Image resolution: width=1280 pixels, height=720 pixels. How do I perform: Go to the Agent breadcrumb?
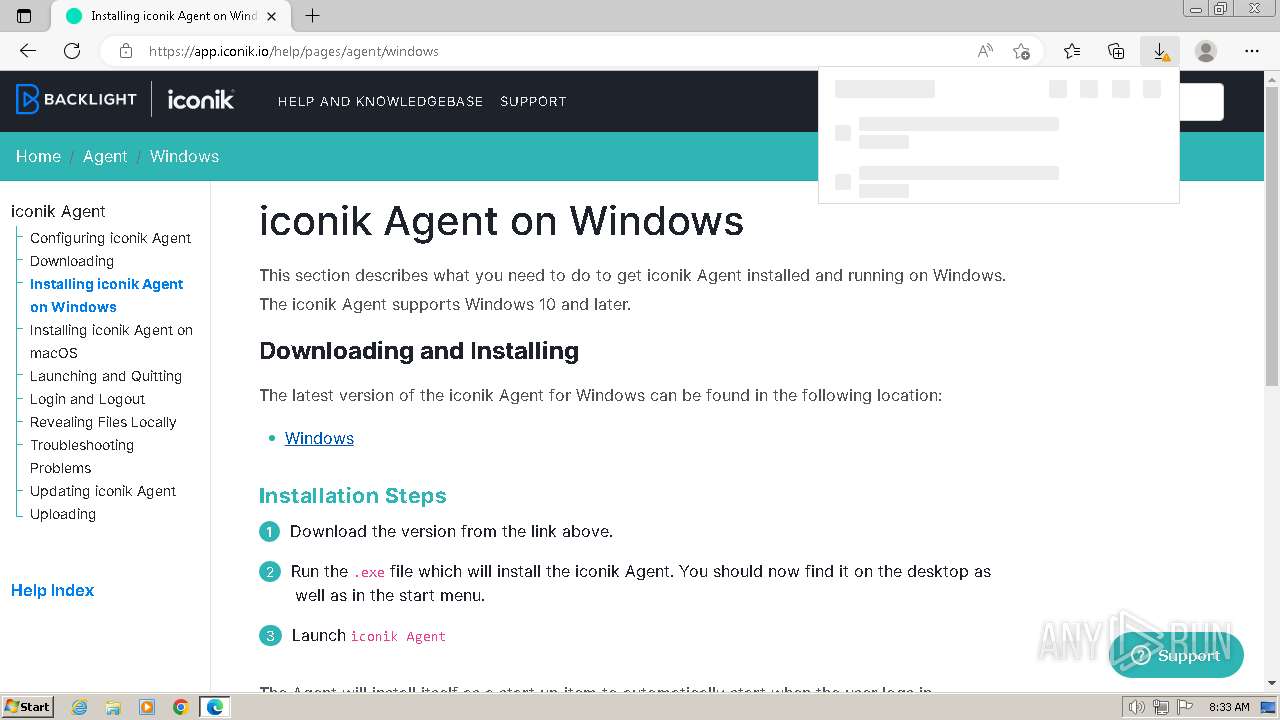(105, 156)
